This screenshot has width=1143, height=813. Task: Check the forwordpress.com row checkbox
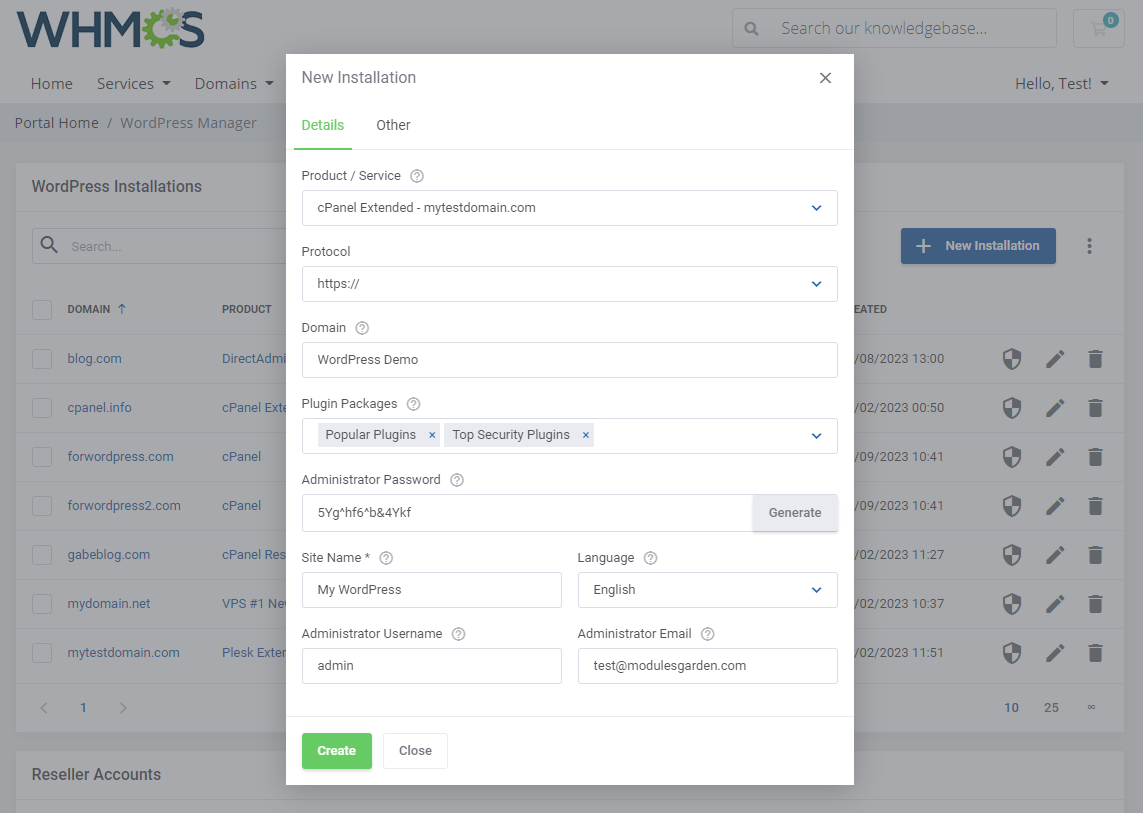click(42, 456)
